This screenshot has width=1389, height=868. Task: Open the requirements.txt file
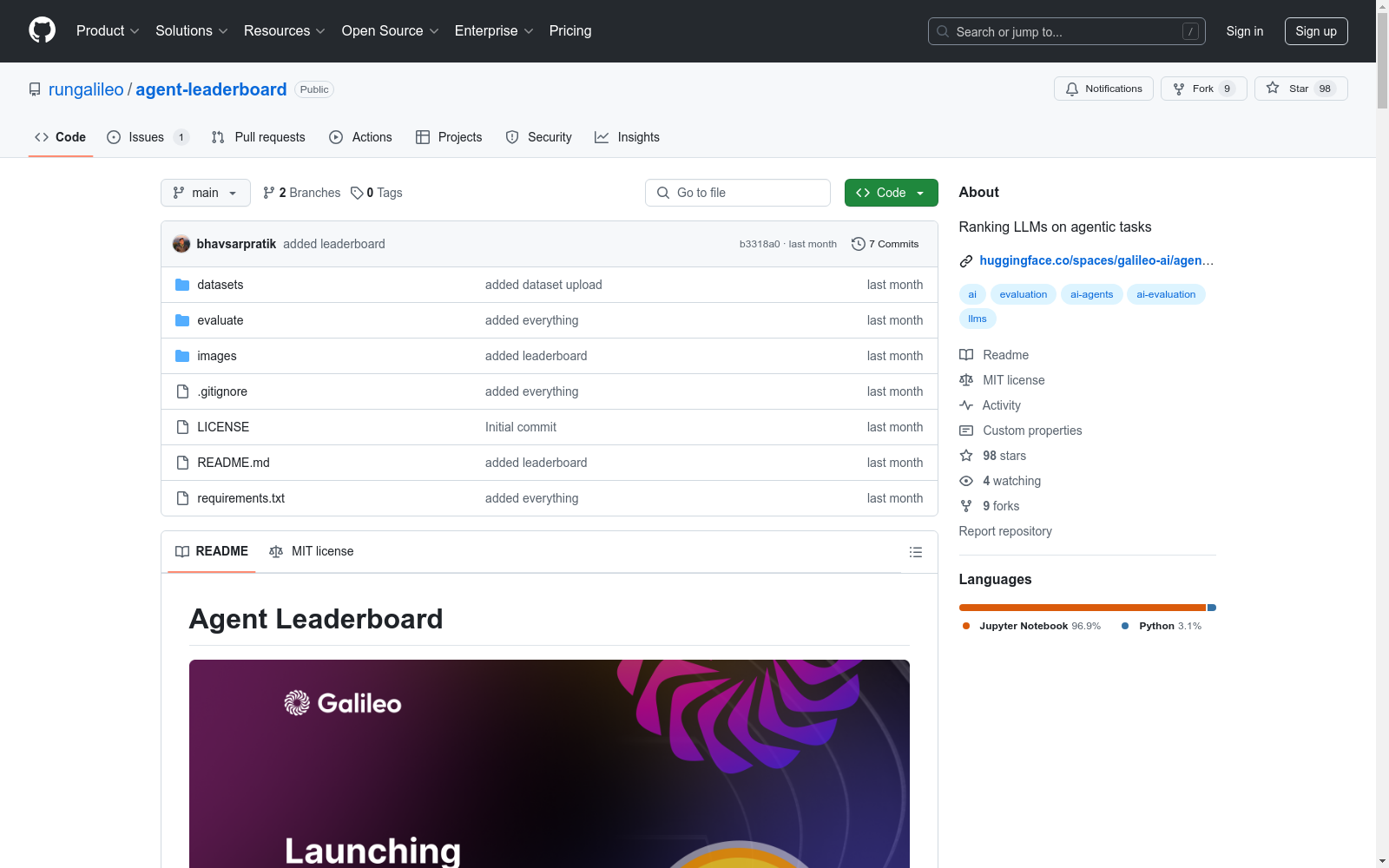[241, 498]
